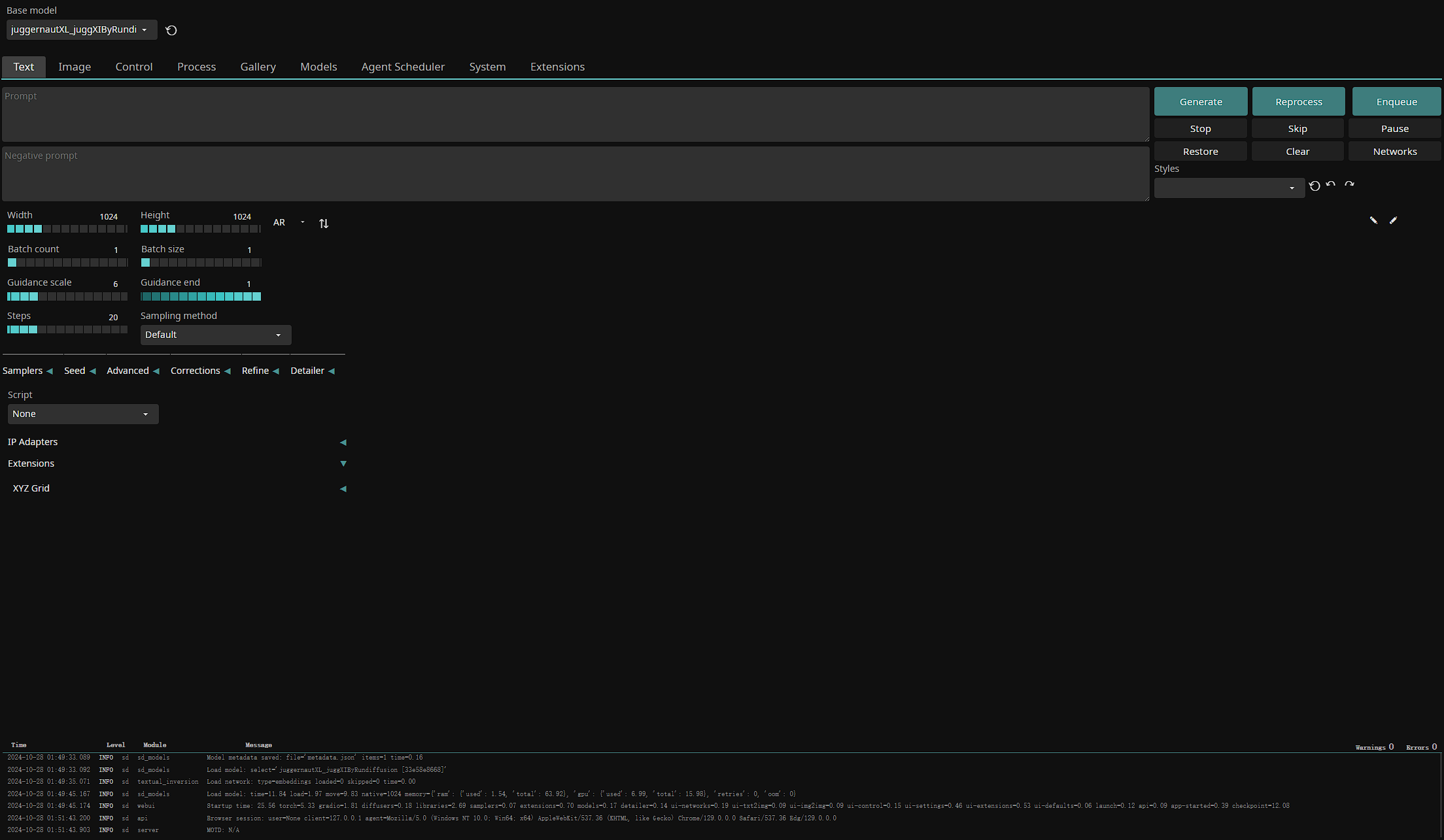Swap width and height values
This screenshot has width=1444, height=840.
pos(324,224)
